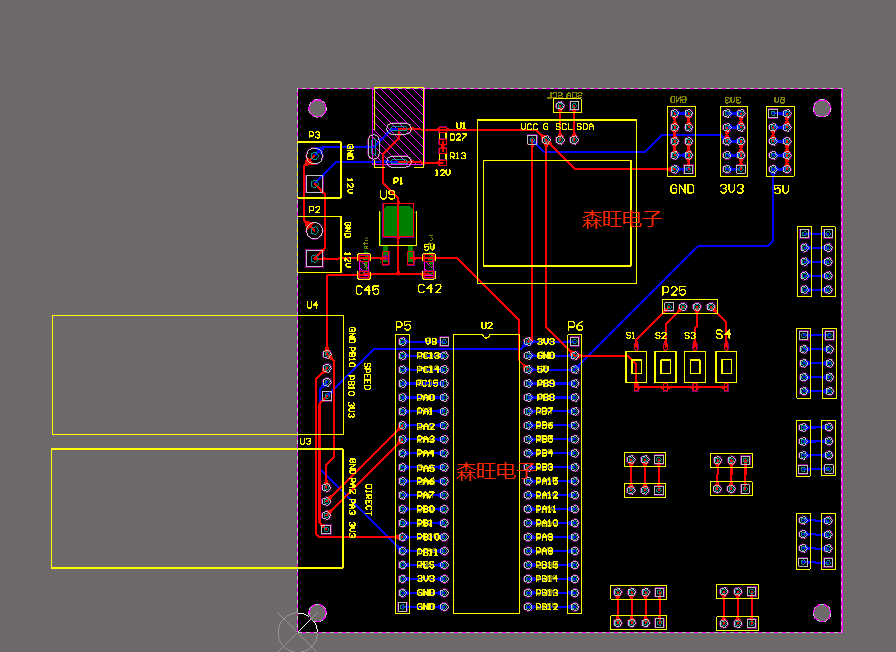
Task: Click the S3 switch designator
Action: pos(690,335)
